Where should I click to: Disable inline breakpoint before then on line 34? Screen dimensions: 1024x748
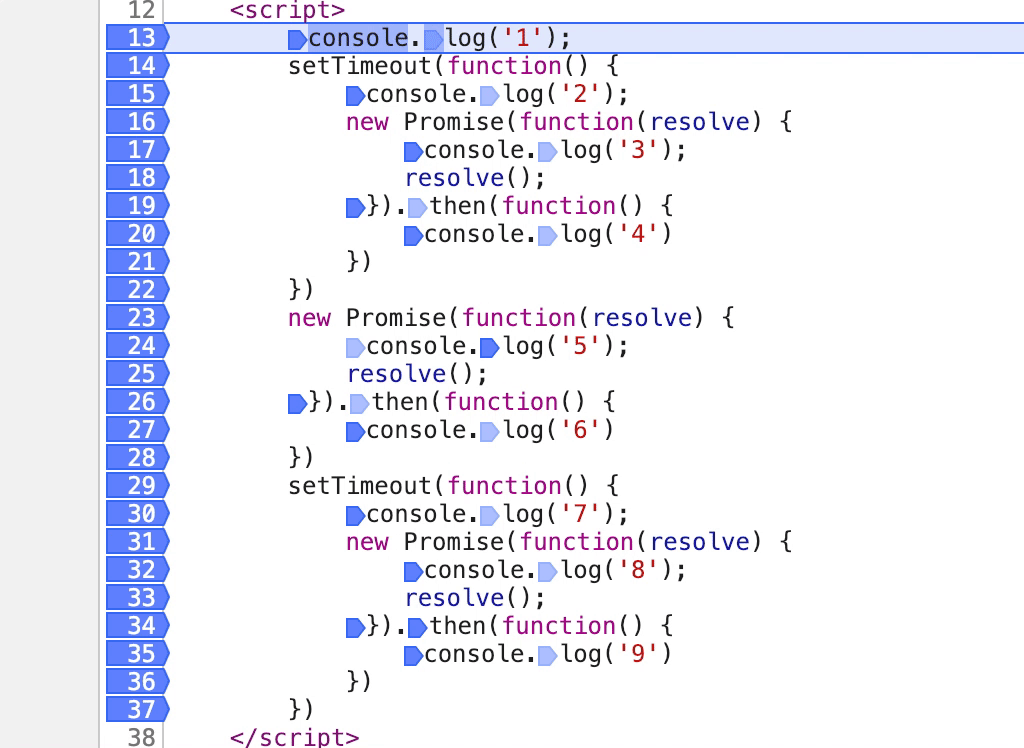(x=417, y=628)
